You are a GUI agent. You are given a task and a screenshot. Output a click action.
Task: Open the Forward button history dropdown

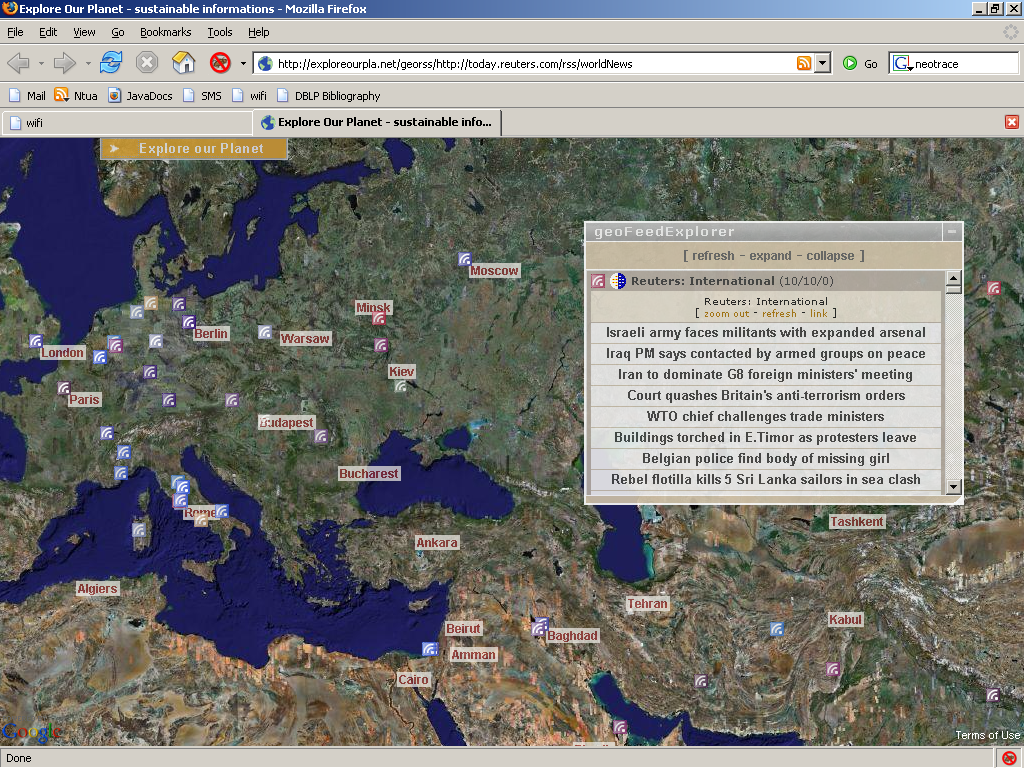click(x=88, y=63)
